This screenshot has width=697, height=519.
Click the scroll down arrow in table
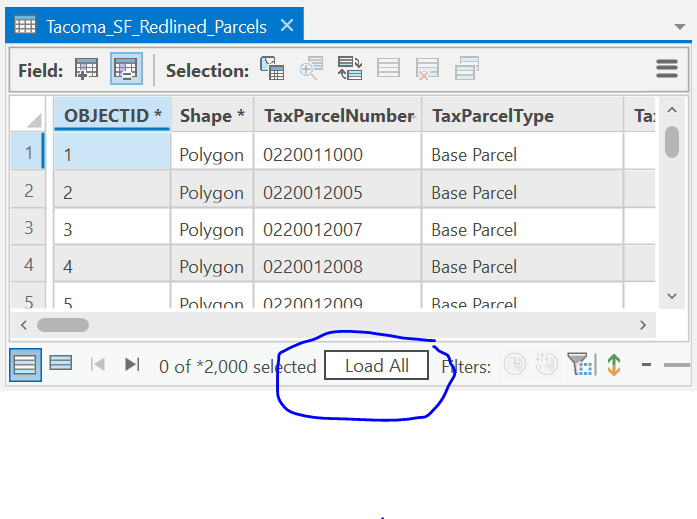pos(672,296)
